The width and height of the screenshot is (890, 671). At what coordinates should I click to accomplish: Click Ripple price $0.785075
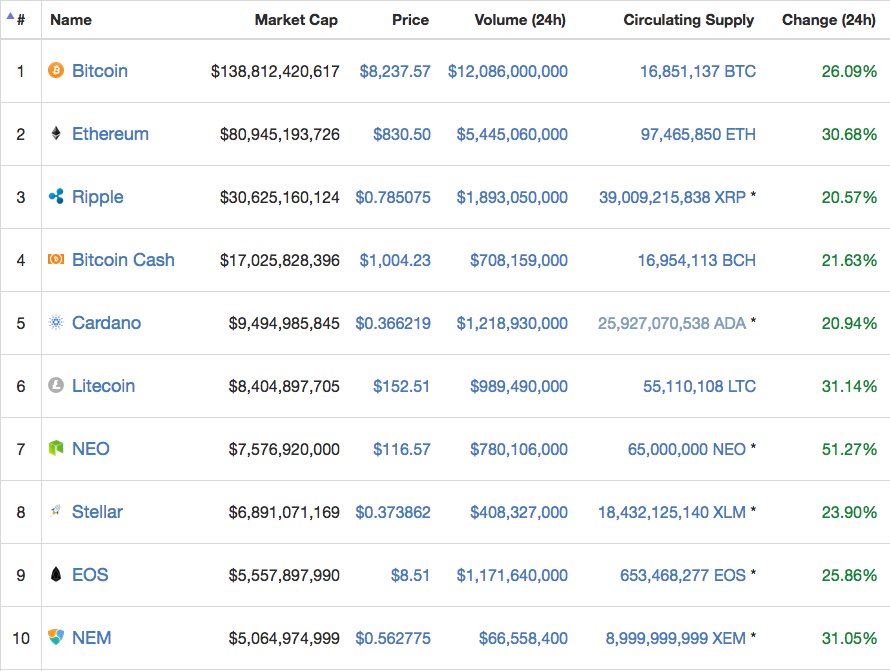tap(393, 198)
